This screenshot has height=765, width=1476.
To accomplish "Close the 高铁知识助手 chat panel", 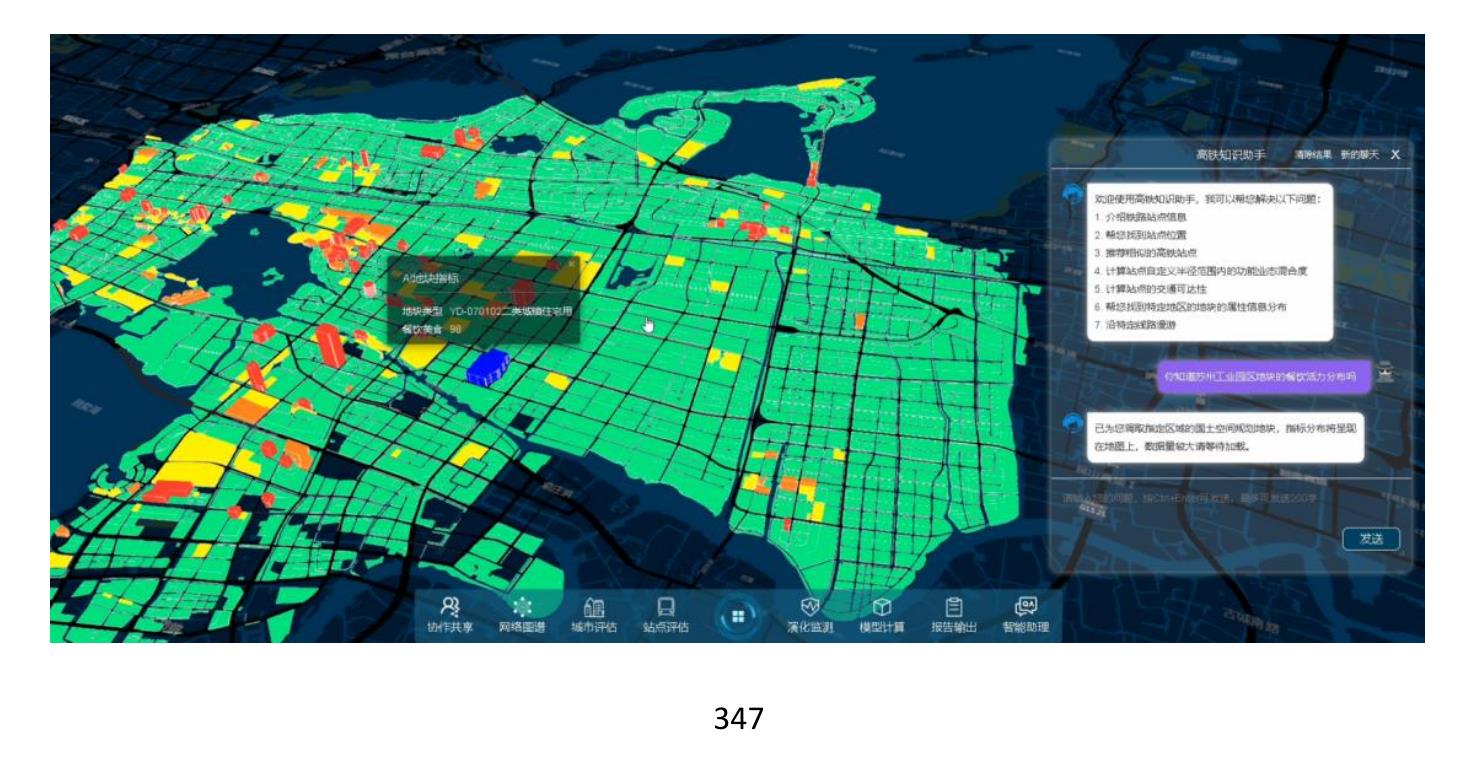I will click(x=1395, y=155).
